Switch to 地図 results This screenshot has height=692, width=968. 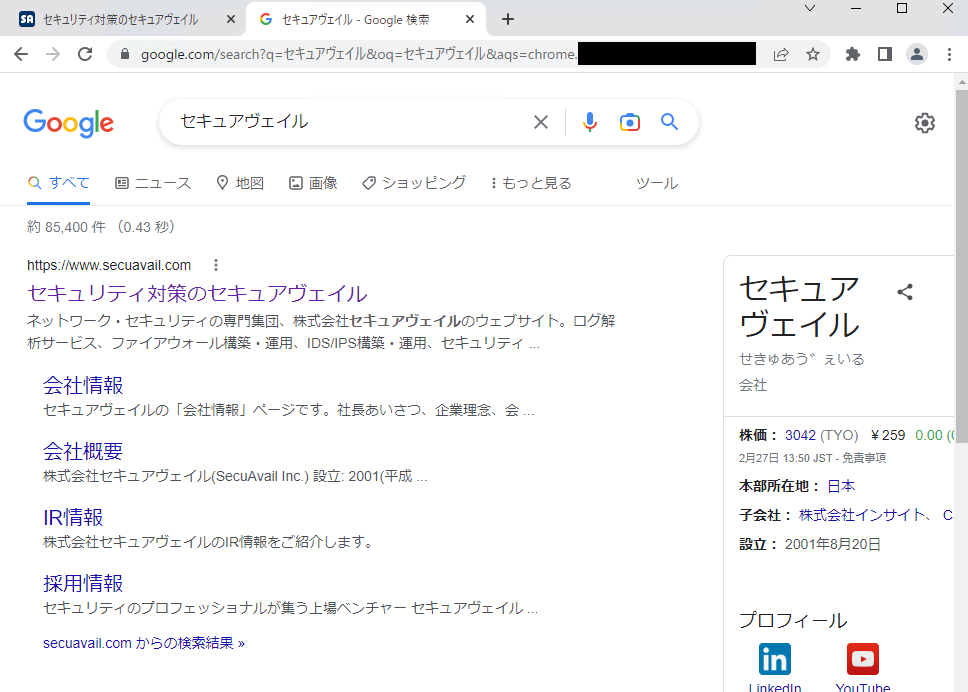(x=240, y=183)
